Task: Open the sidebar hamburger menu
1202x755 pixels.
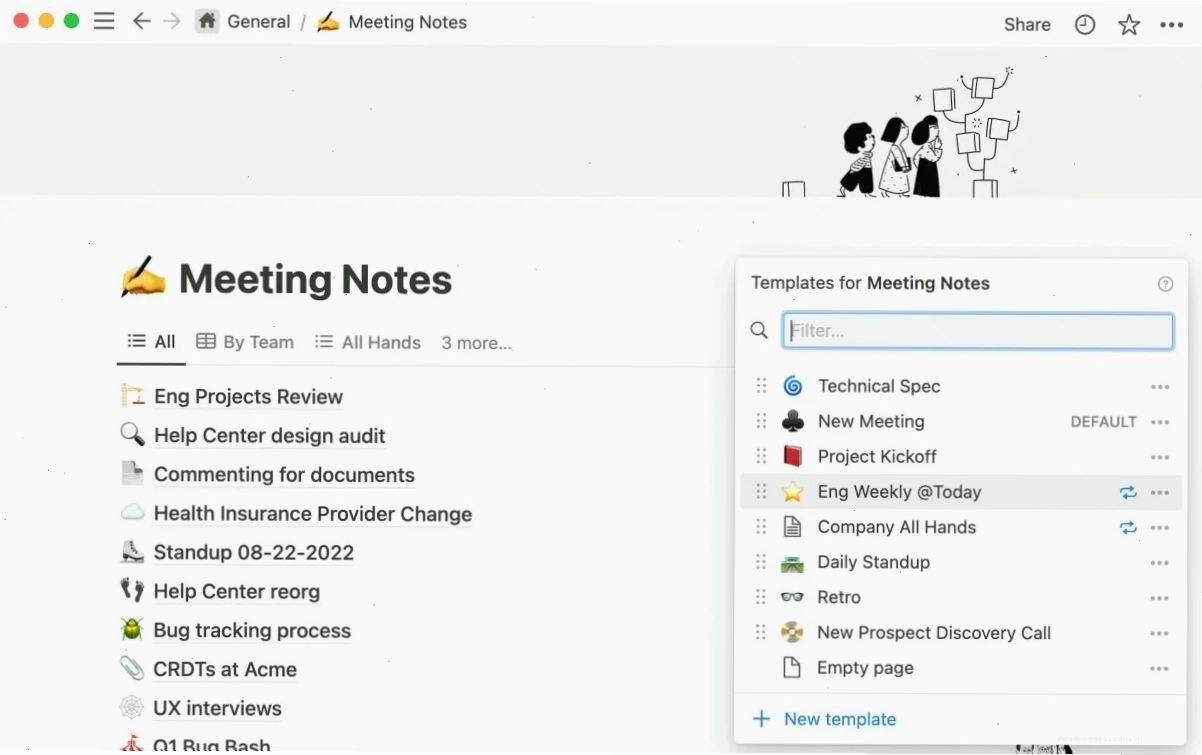Action: (104, 21)
